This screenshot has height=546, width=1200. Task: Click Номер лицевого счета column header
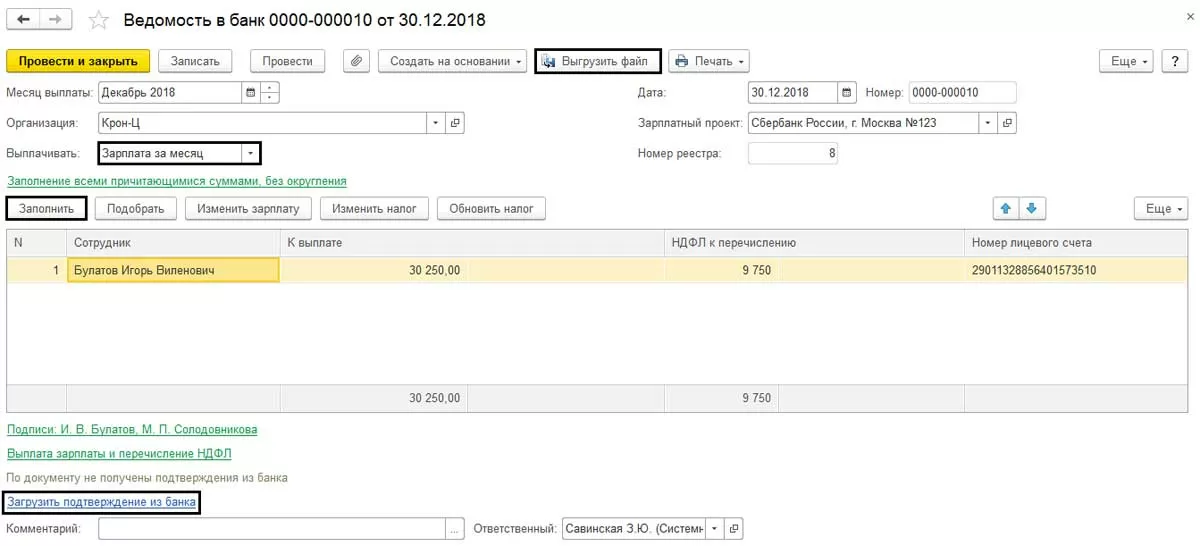pyautogui.click(x=1076, y=242)
